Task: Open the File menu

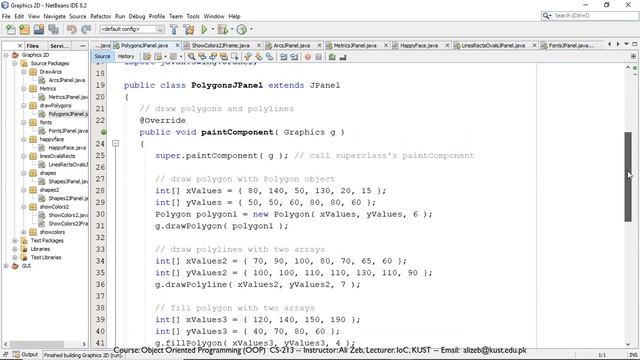Action: (6, 16)
